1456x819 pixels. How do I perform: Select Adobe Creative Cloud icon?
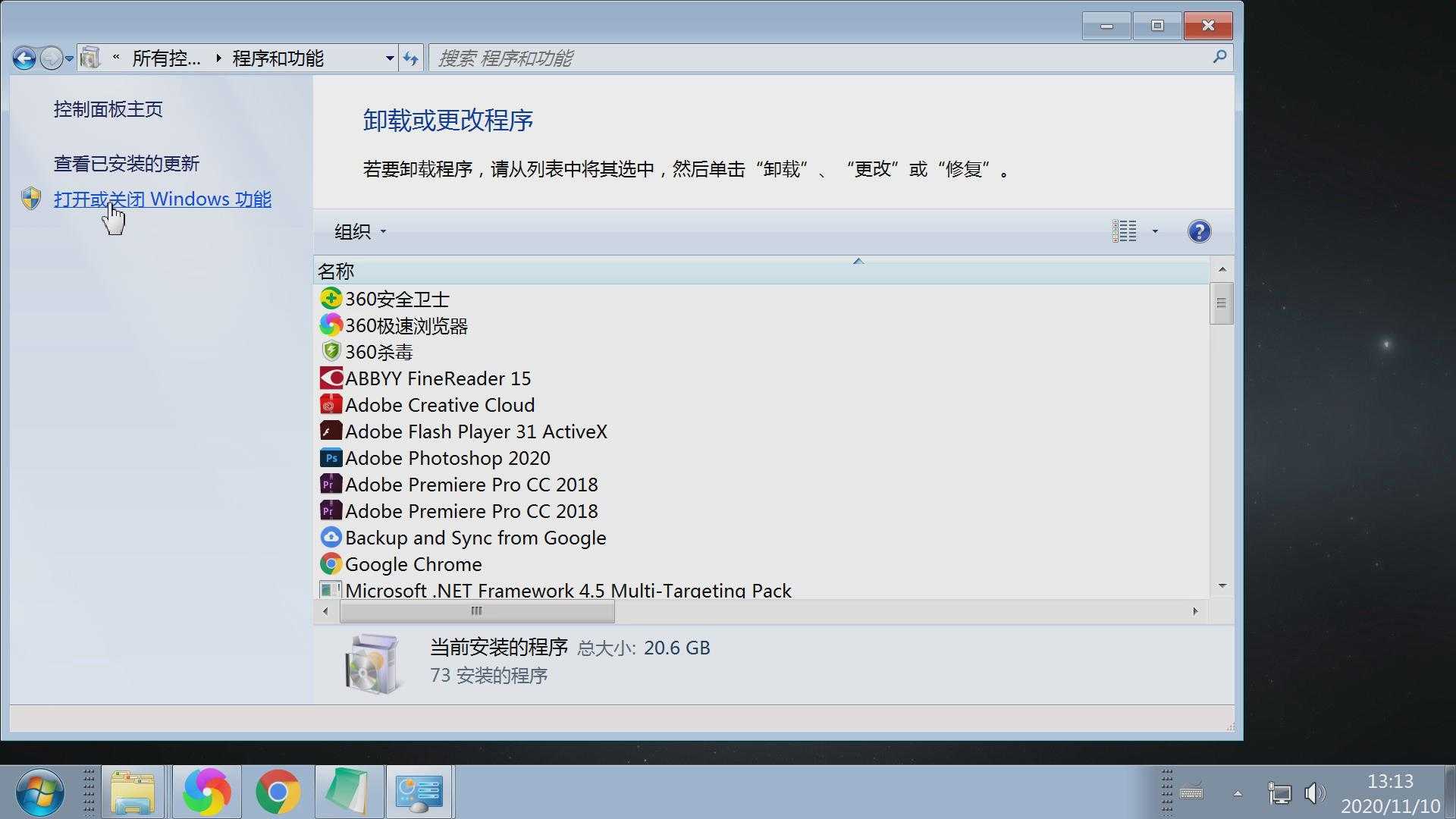pos(331,404)
